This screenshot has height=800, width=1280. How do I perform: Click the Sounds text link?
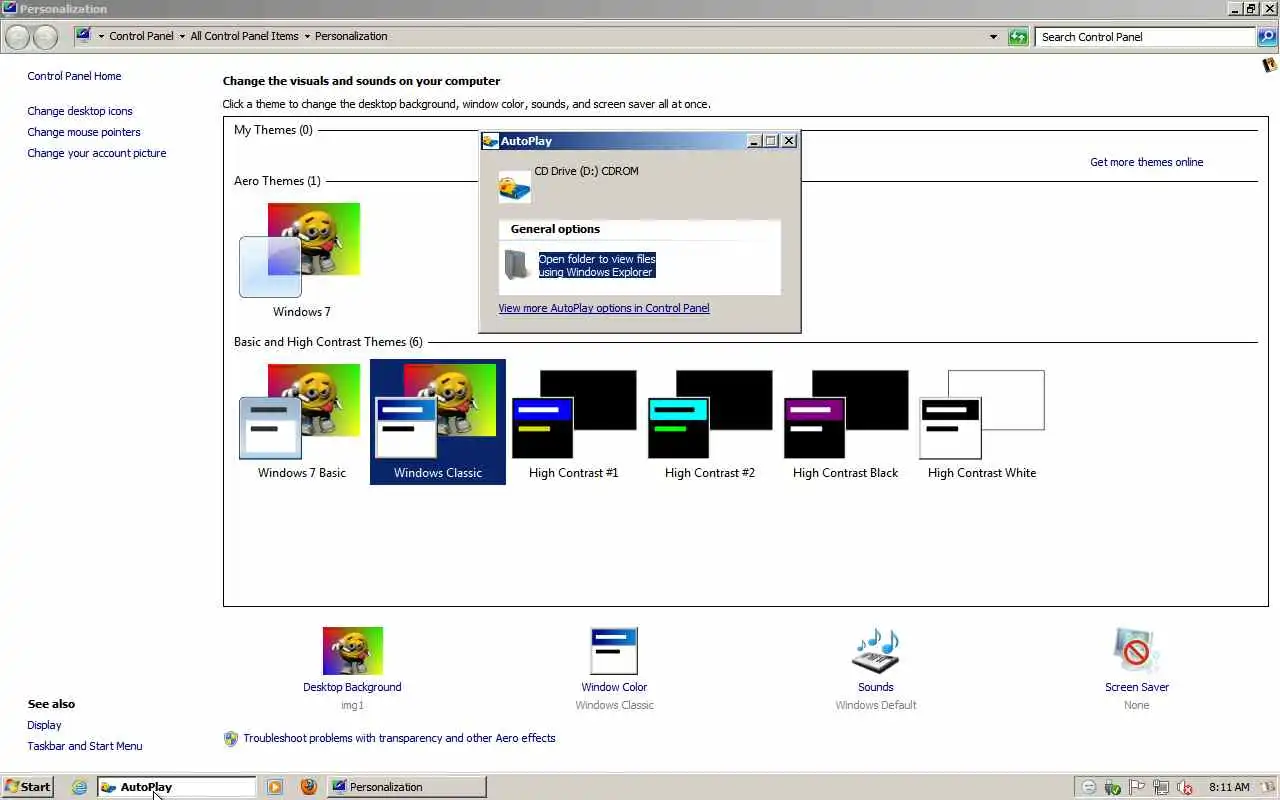[875, 687]
